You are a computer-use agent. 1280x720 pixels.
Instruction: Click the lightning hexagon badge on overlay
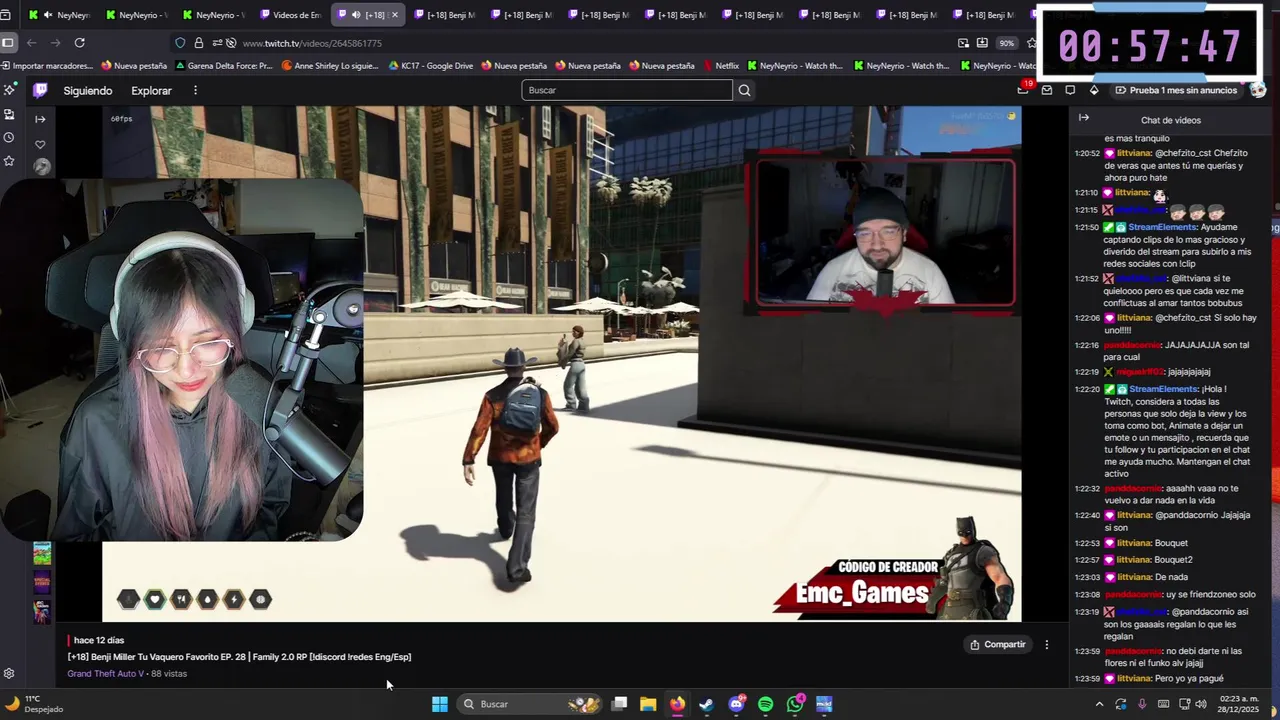click(x=234, y=599)
